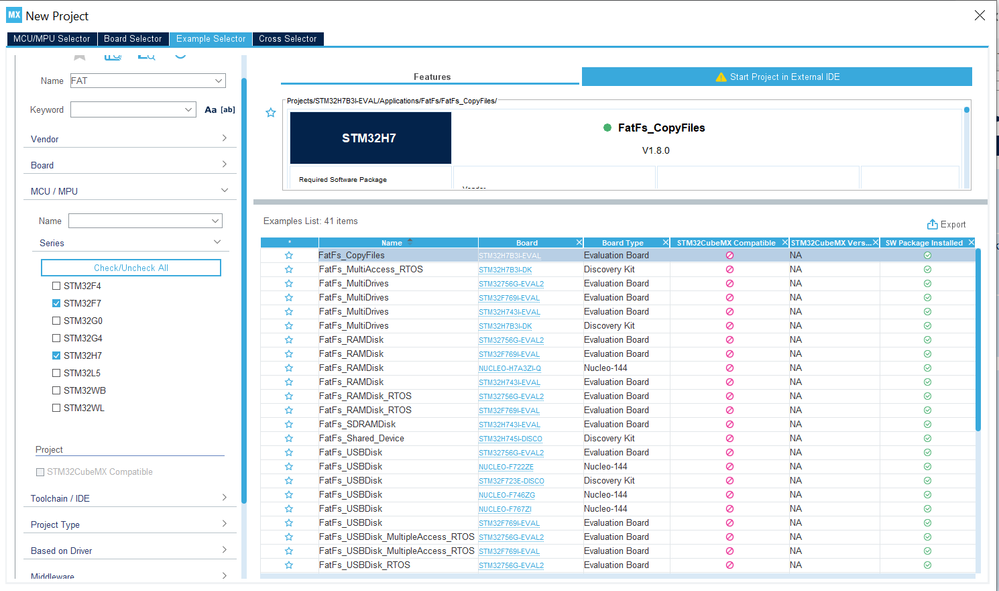Close the STM32CubeMX Compatible column via X
This screenshot has height=591, width=999.
tap(785, 243)
